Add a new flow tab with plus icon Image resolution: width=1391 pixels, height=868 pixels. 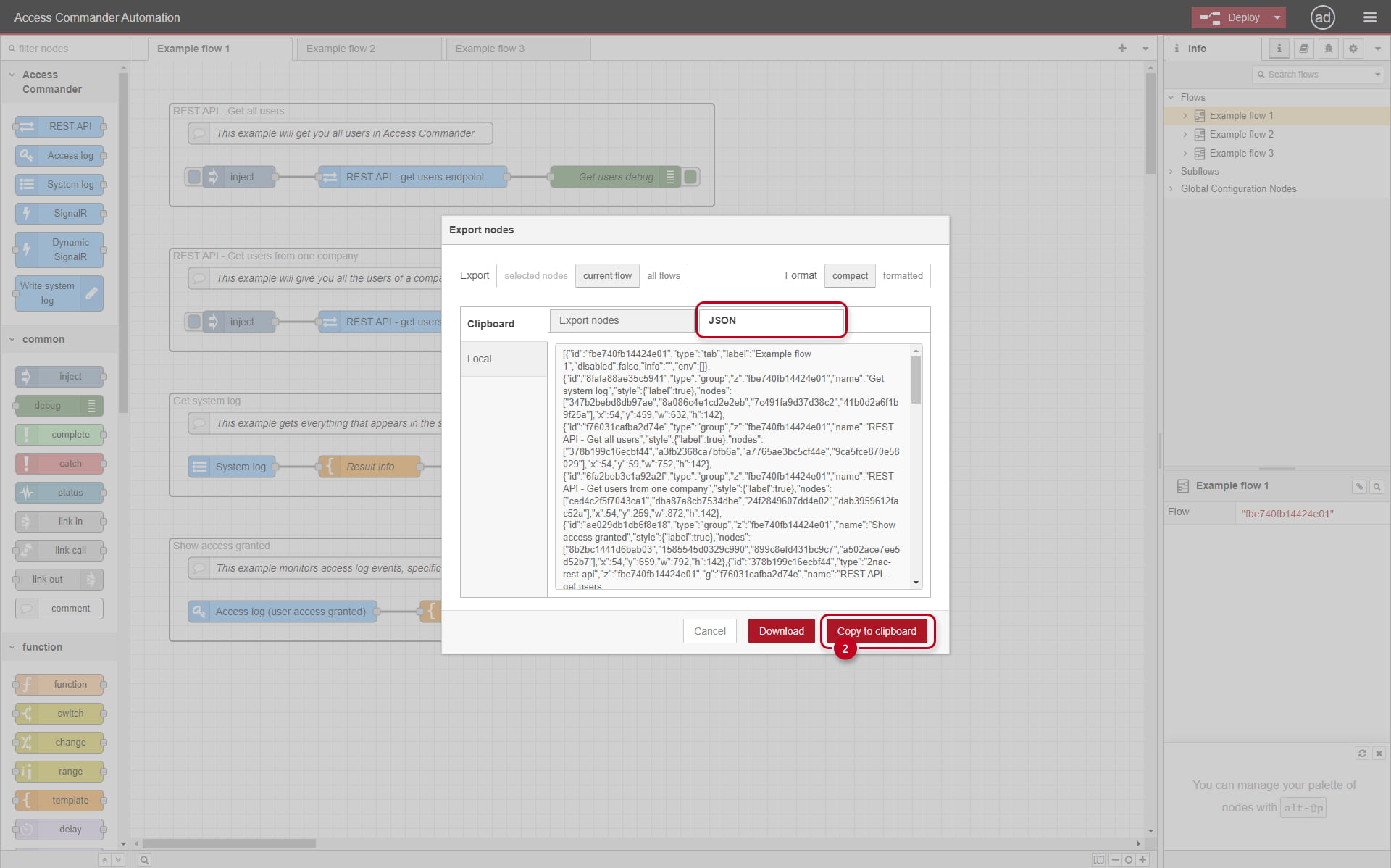(1122, 49)
